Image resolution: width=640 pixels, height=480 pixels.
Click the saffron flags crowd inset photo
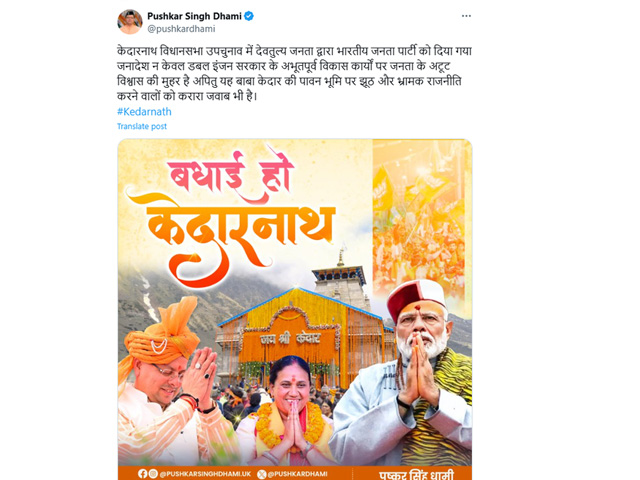420,216
